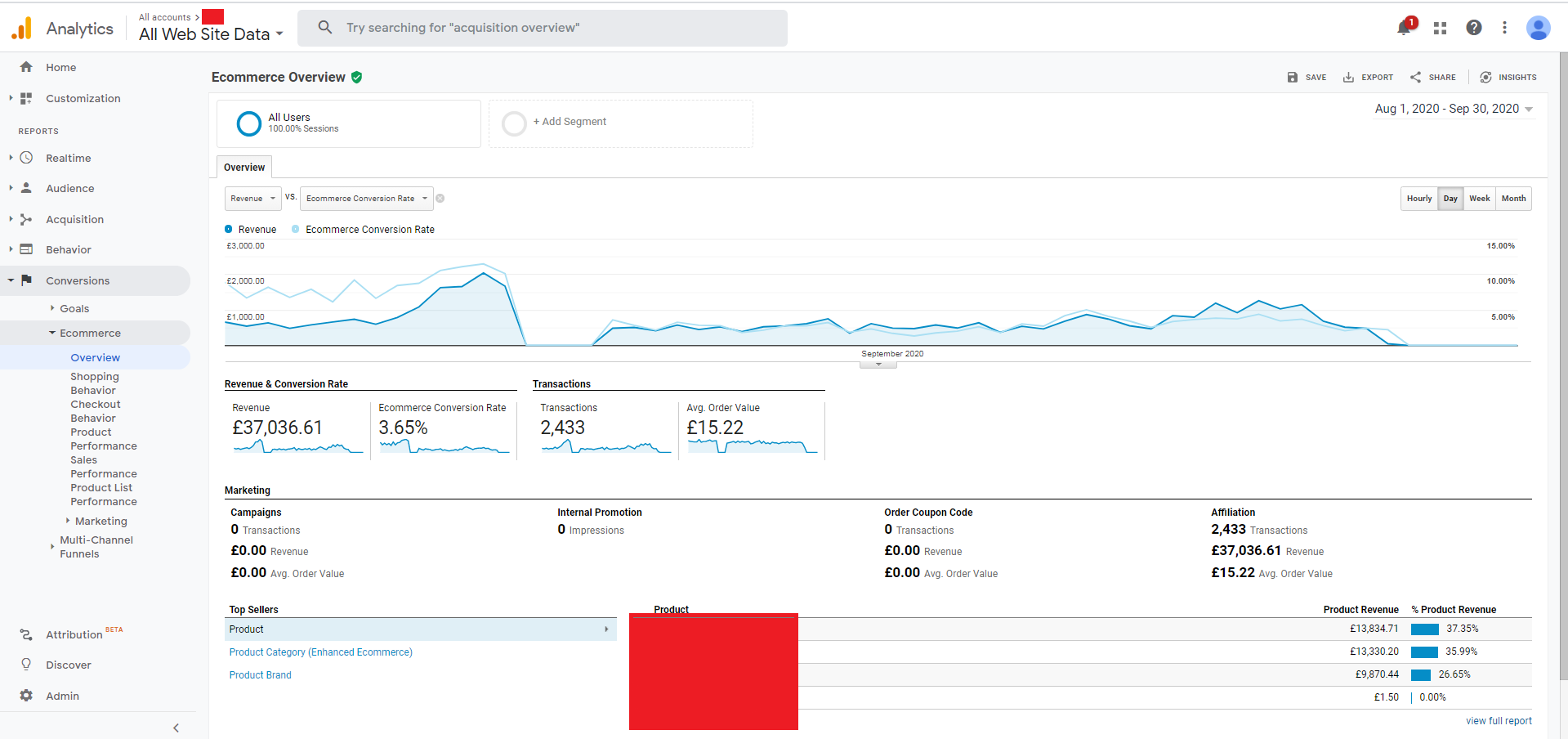This screenshot has width=1568, height=739.
Task: Open the date range picker
Action: pos(1454,109)
